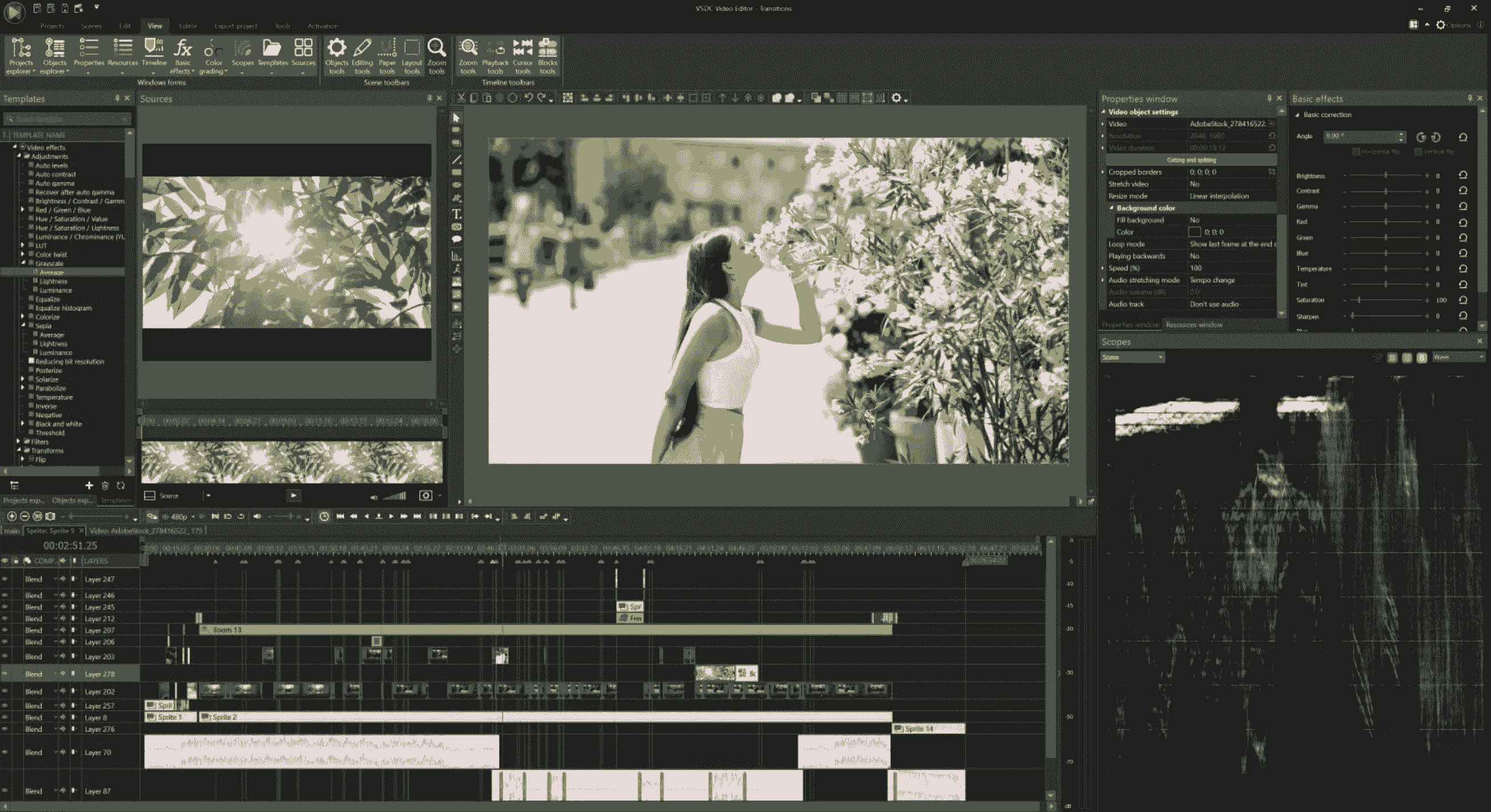Enable the Horizontal flip checkbox
This screenshot has width=1491, height=812.
[x=1356, y=152]
